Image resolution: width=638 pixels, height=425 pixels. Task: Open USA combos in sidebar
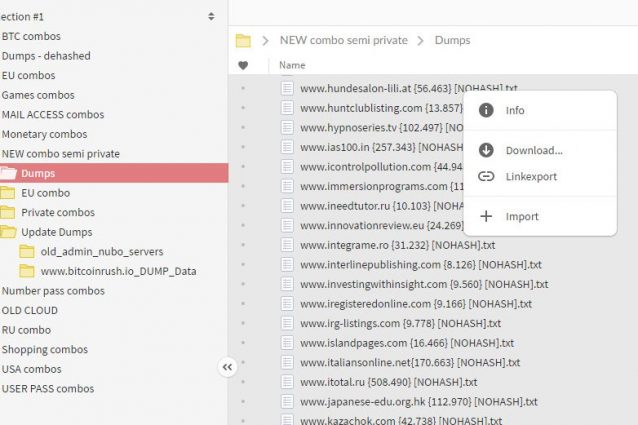pyautogui.click(x=32, y=369)
